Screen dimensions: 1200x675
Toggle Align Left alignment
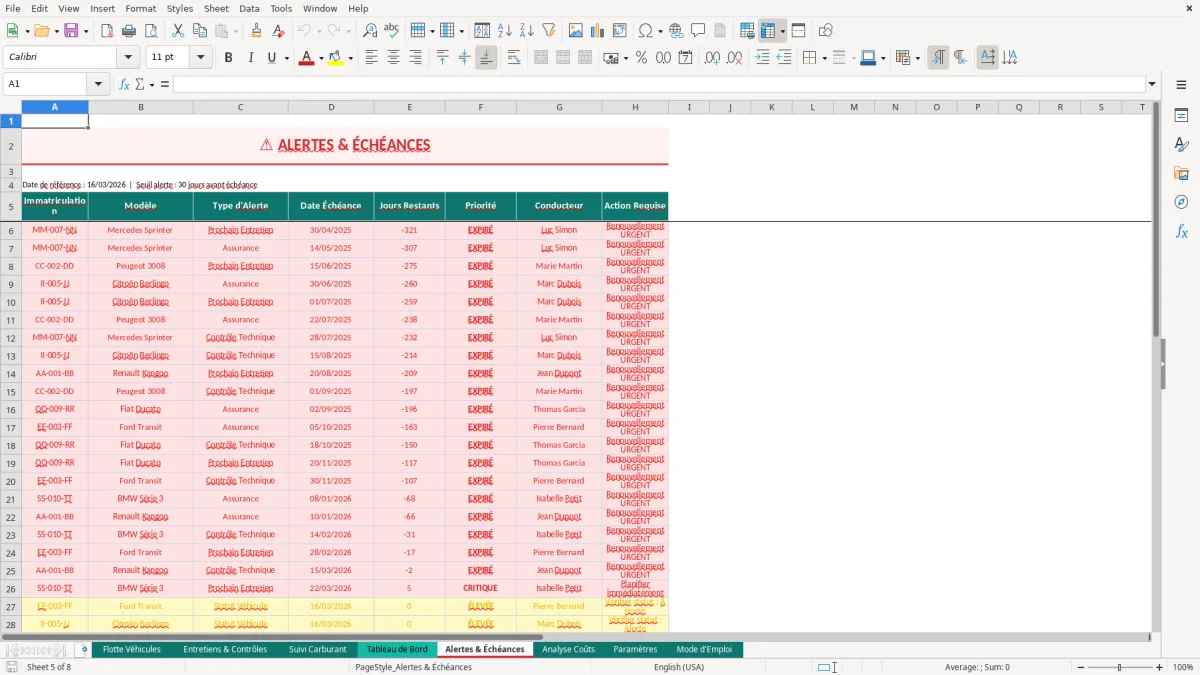coord(371,58)
